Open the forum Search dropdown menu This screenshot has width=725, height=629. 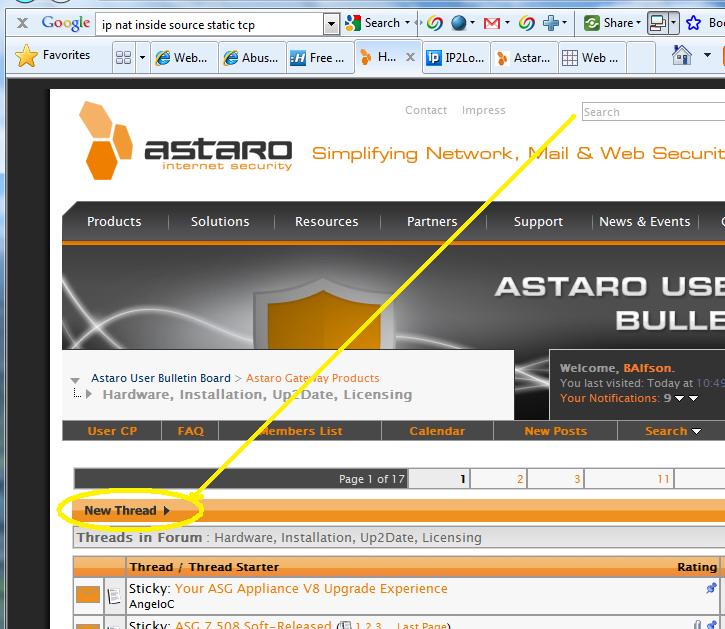click(x=672, y=431)
